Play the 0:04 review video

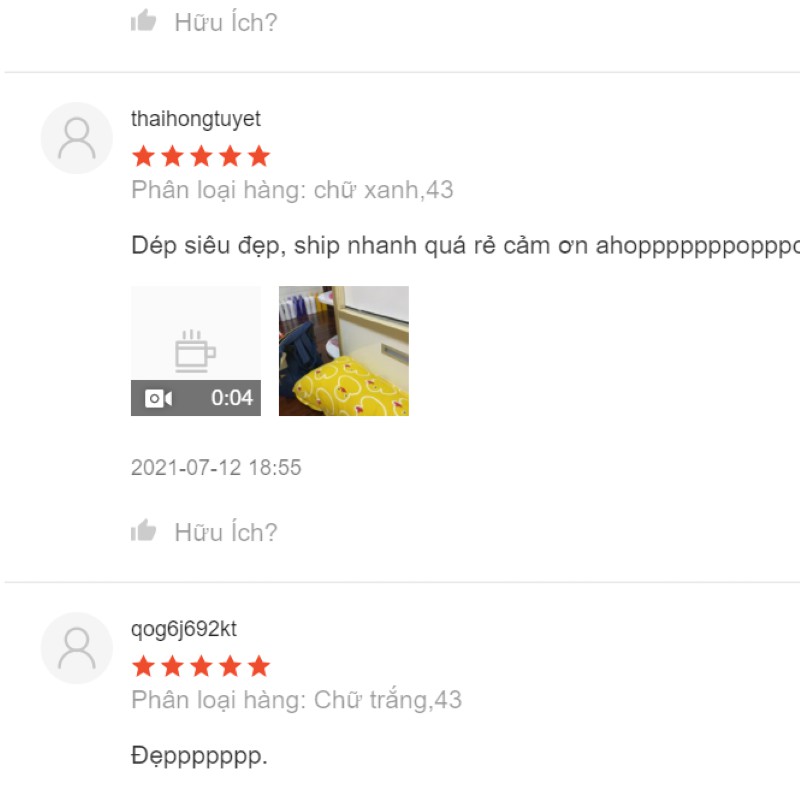(196, 351)
